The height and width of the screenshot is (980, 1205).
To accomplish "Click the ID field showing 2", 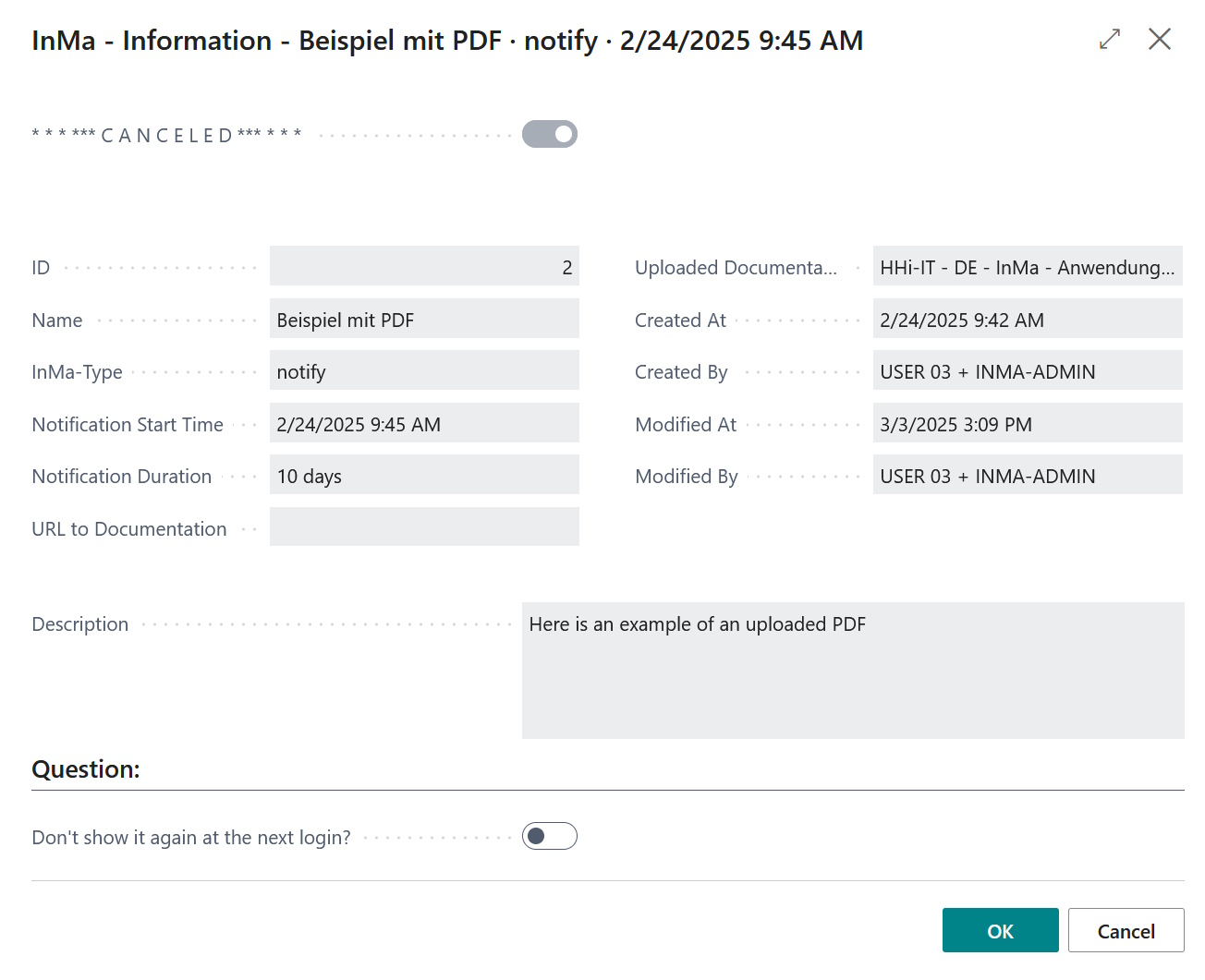I will [424, 266].
